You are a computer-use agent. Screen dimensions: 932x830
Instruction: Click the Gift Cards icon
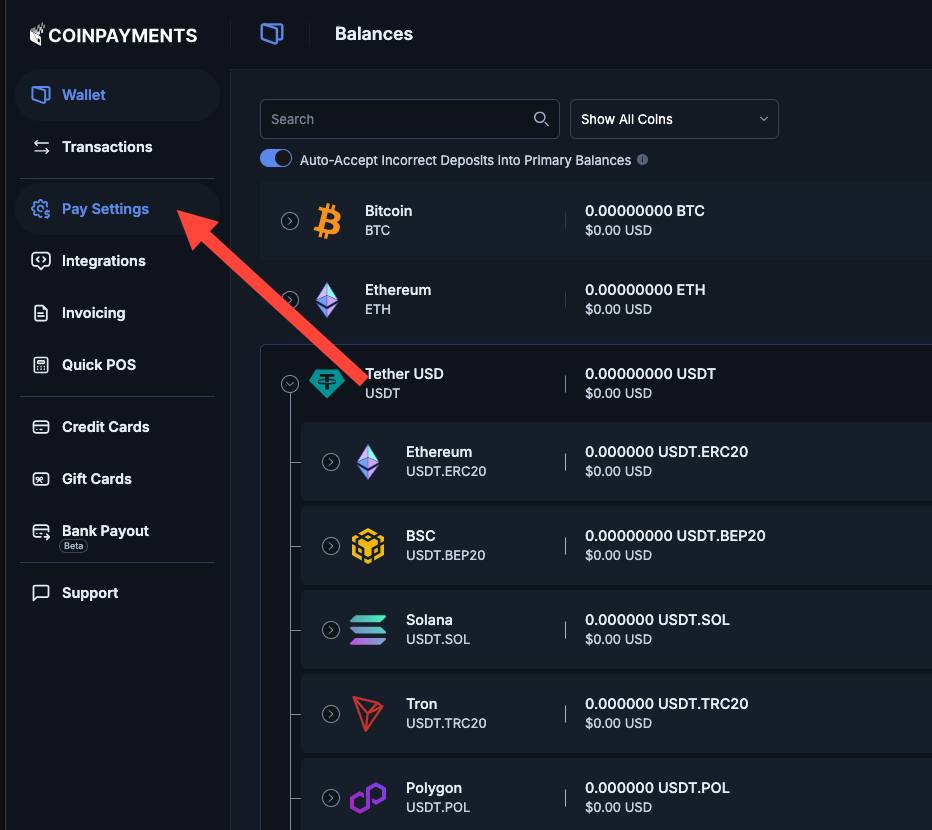(40, 479)
